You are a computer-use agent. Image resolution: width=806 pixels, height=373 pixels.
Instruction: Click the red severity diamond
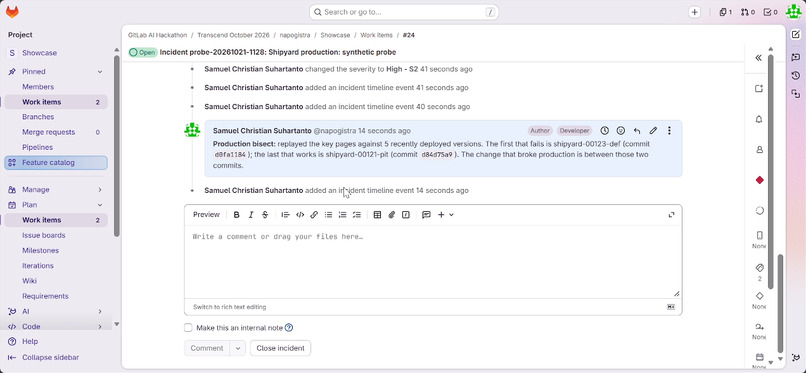coord(759,180)
